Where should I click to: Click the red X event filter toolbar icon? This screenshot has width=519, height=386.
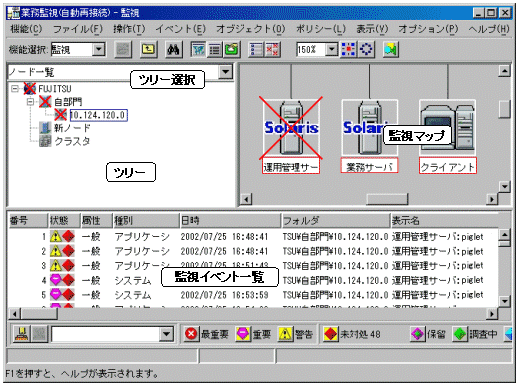tap(272, 50)
